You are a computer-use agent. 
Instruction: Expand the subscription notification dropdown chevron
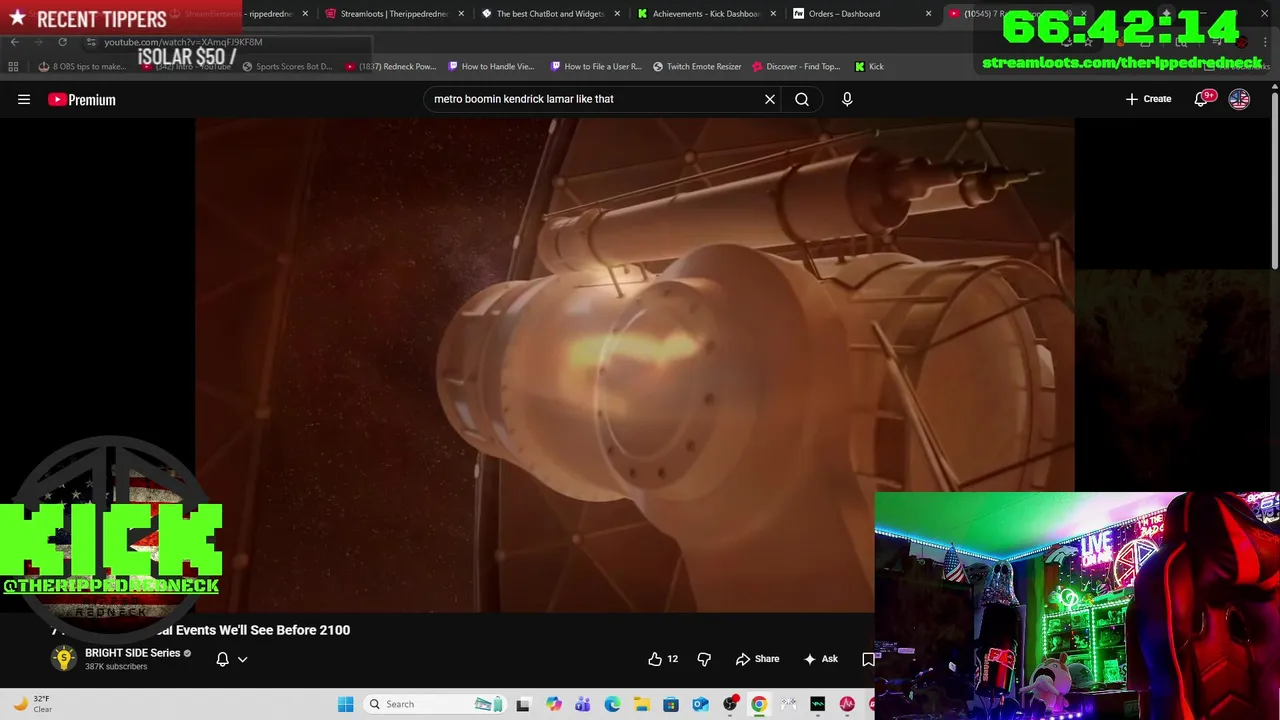pos(242,659)
